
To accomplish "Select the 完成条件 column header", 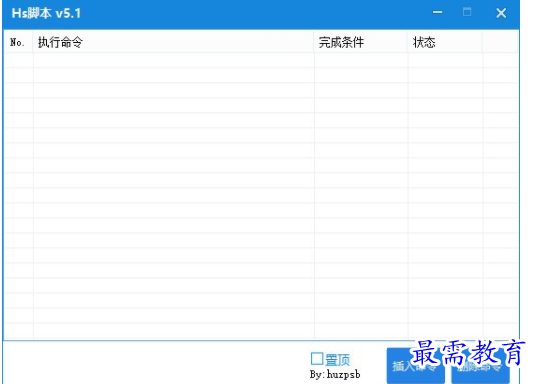I will pyautogui.click(x=361, y=42).
